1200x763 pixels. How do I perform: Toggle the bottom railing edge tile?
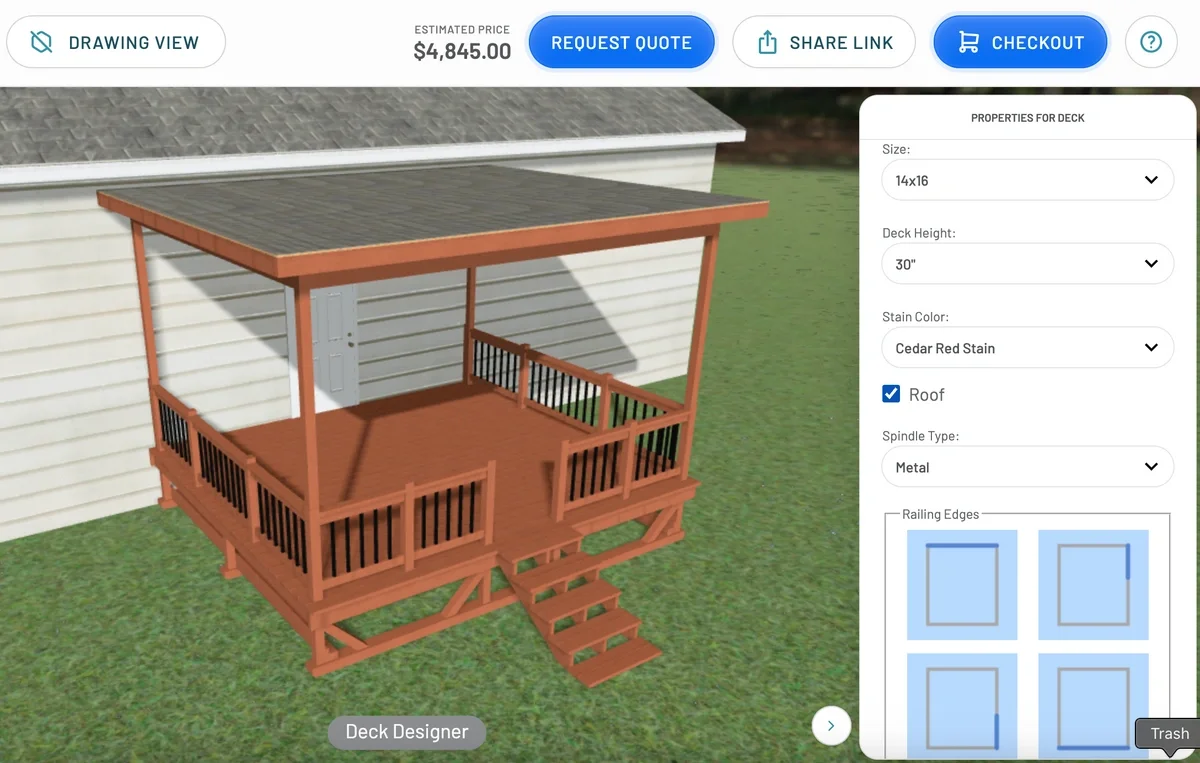pos(1093,705)
